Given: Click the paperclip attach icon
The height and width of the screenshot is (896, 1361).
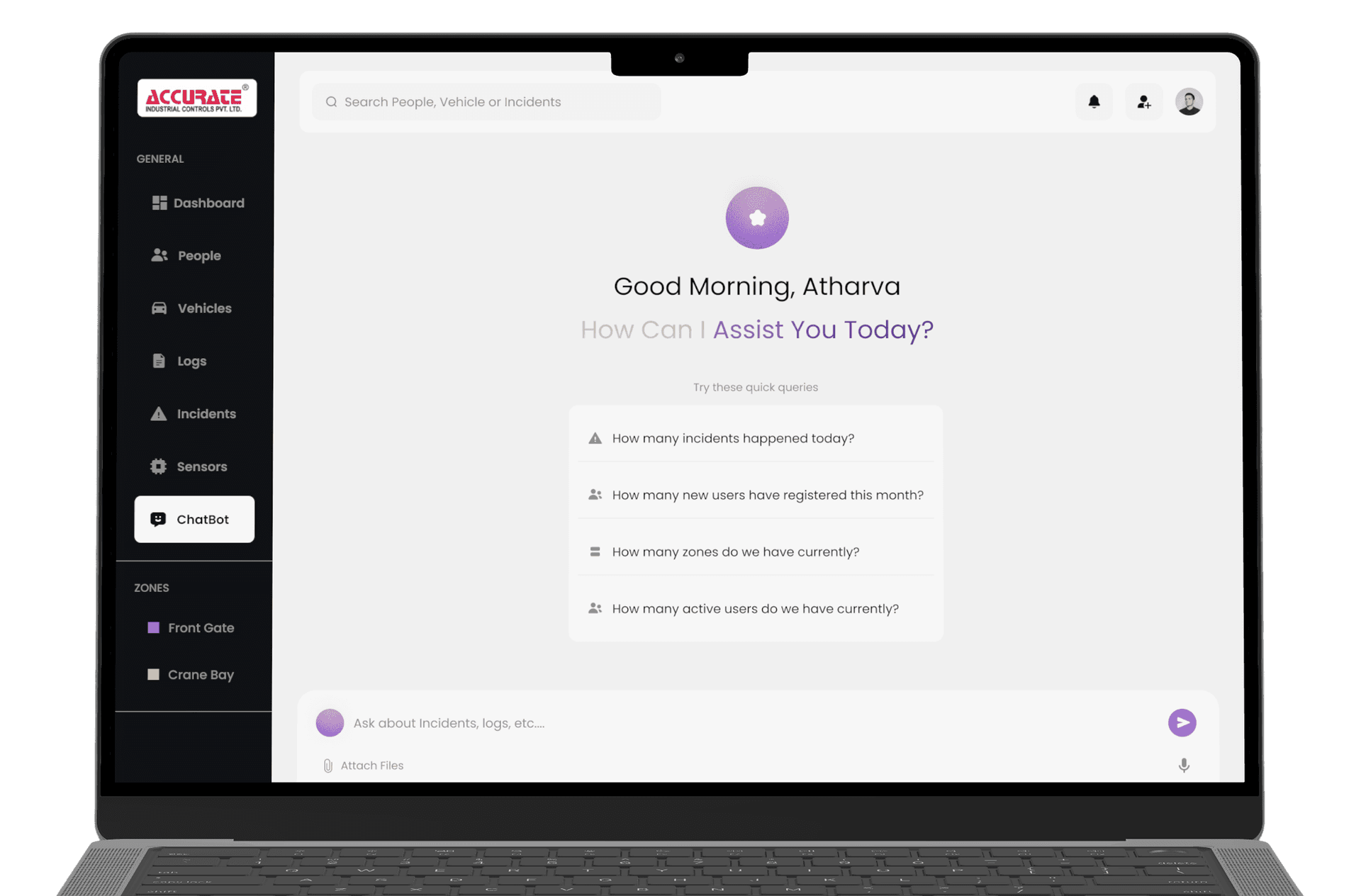Looking at the screenshot, I should 328,766.
